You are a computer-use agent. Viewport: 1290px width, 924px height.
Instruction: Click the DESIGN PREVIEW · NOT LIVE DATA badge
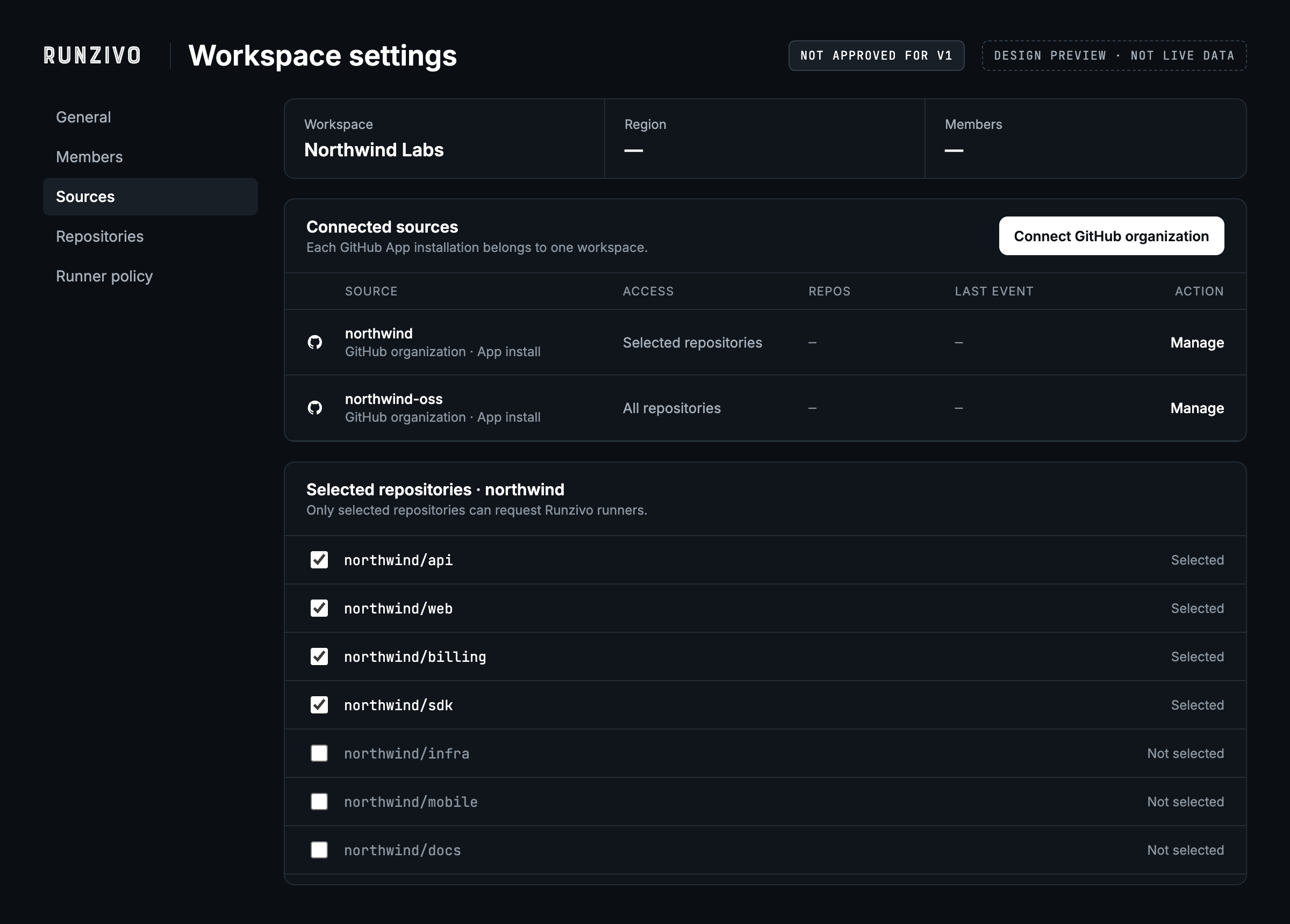[1114, 56]
